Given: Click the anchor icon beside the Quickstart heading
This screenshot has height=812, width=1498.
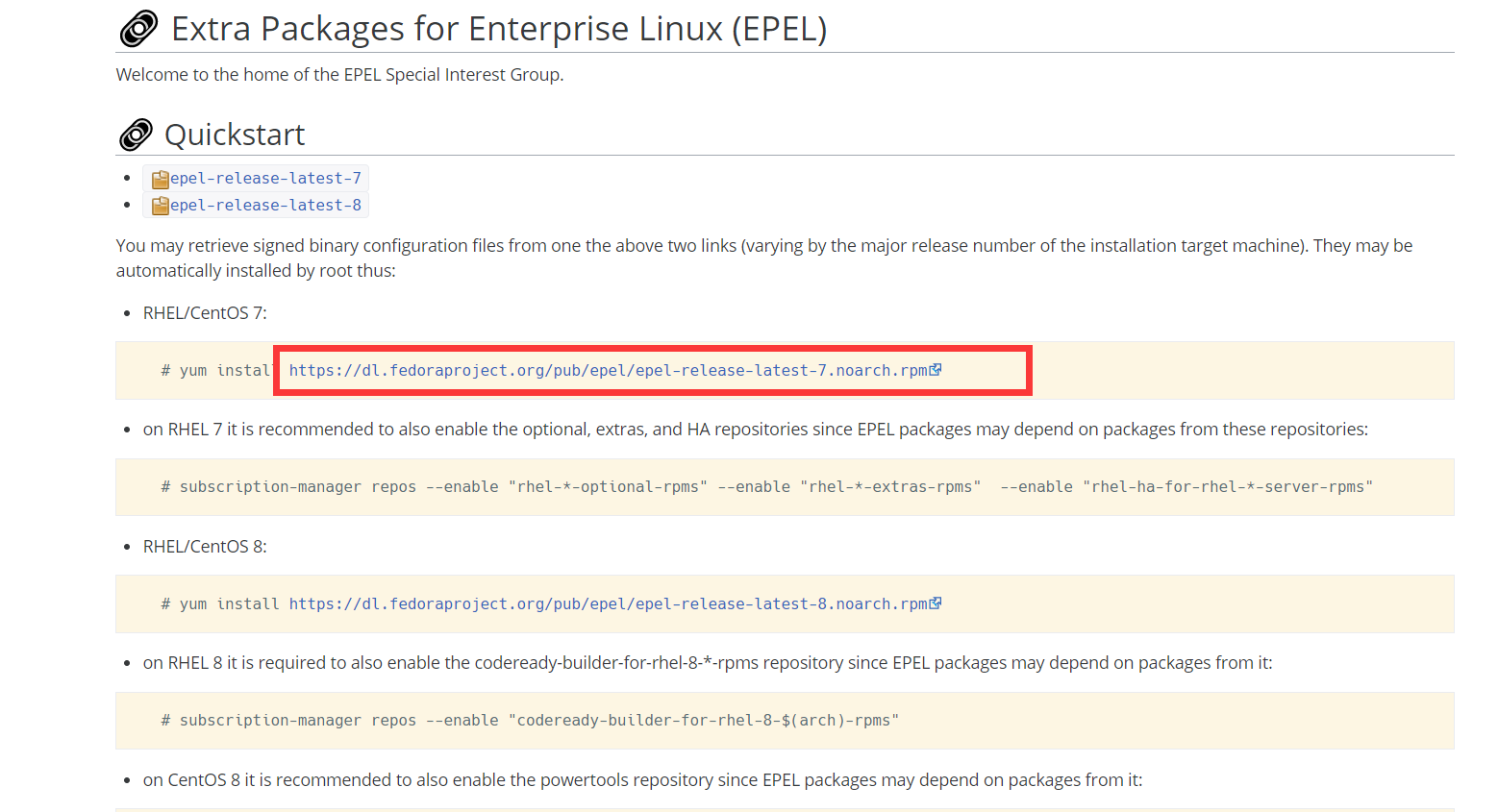Looking at the screenshot, I should click(136, 134).
